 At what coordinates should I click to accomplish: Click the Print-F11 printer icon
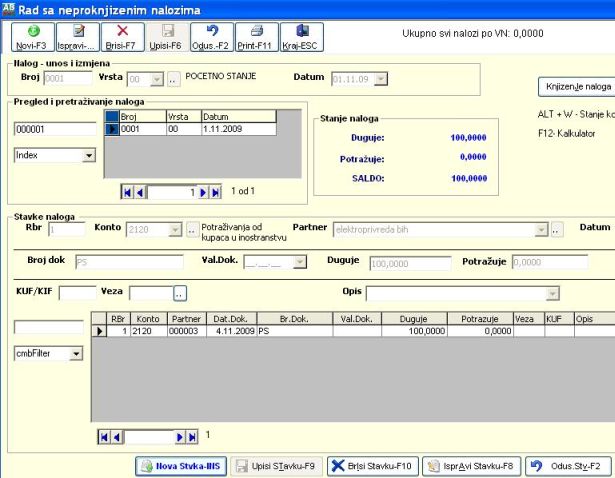pos(256,32)
